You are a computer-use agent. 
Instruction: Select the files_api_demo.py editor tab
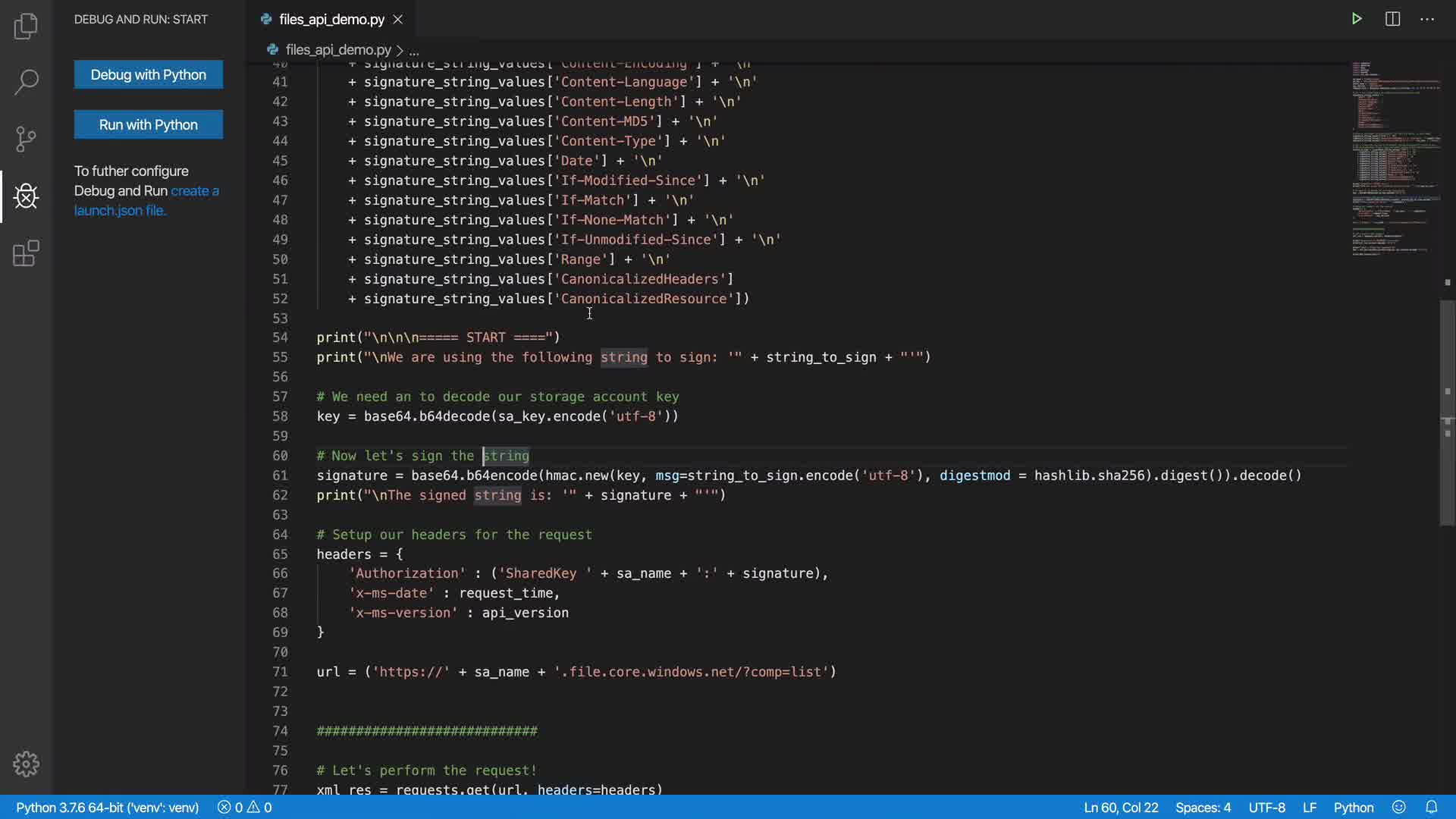click(x=331, y=20)
